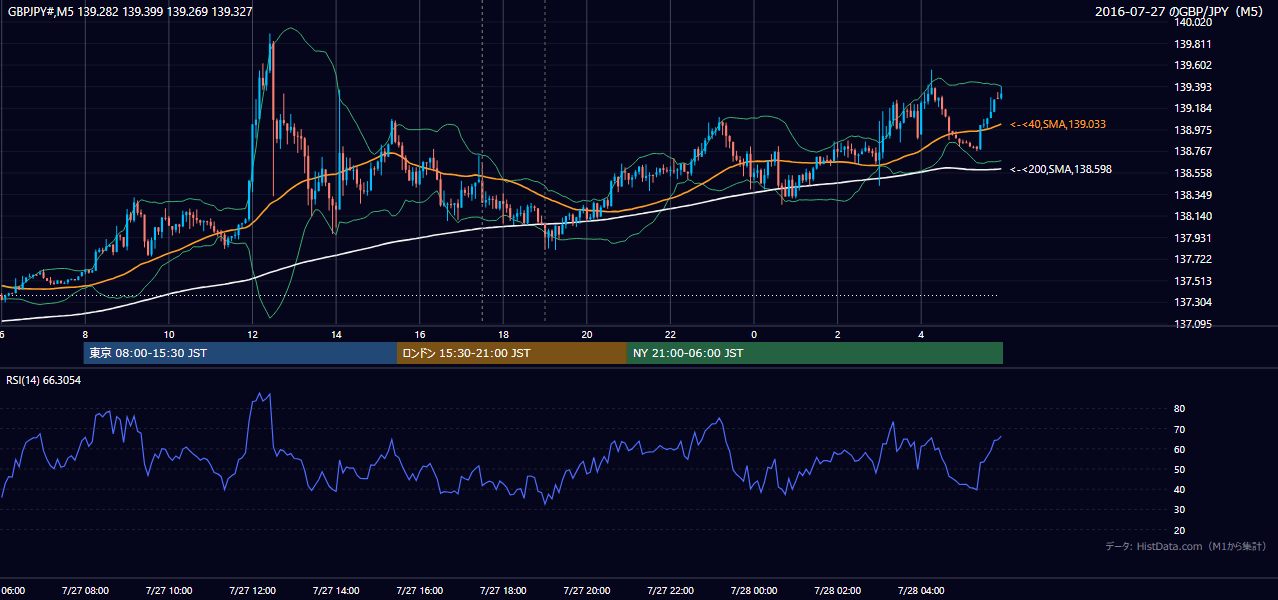Click price axis value 138.558
This screenshot has width=1278, height=600.
point(1194,173)
